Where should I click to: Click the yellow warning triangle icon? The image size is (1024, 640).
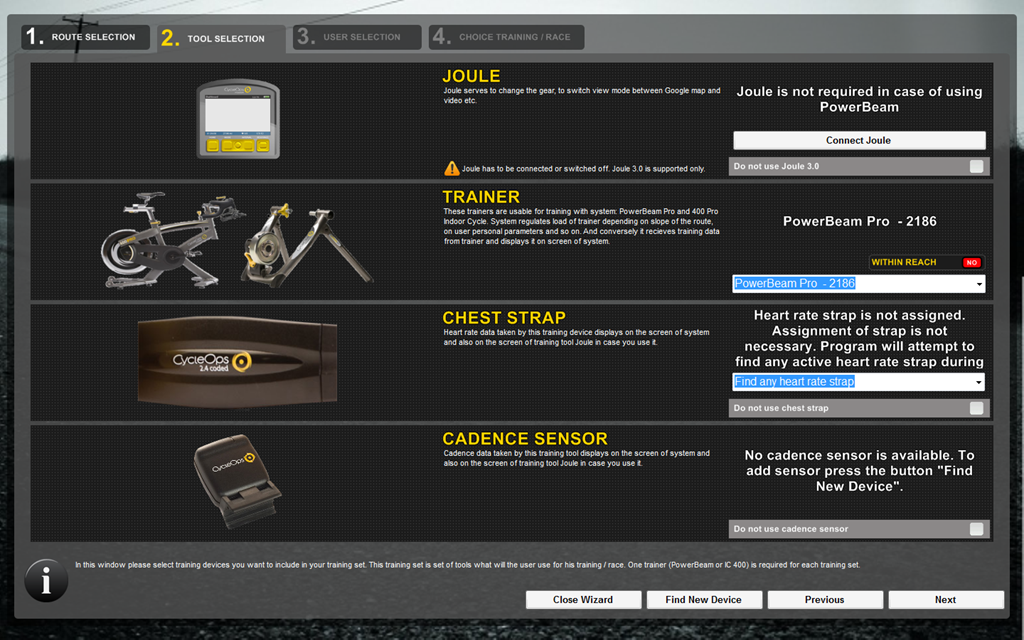pyautogui.click(x=451, y=168)
